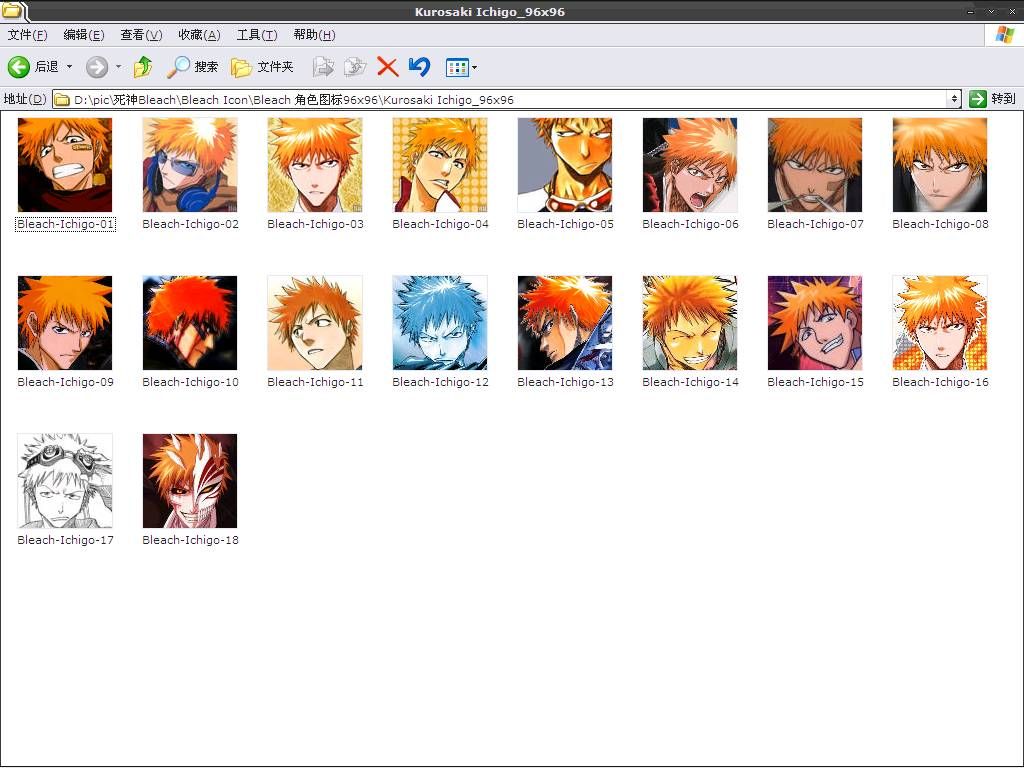Open the 查看(V) menu
Screen dimensions: 1024x768
click(141, 35)
